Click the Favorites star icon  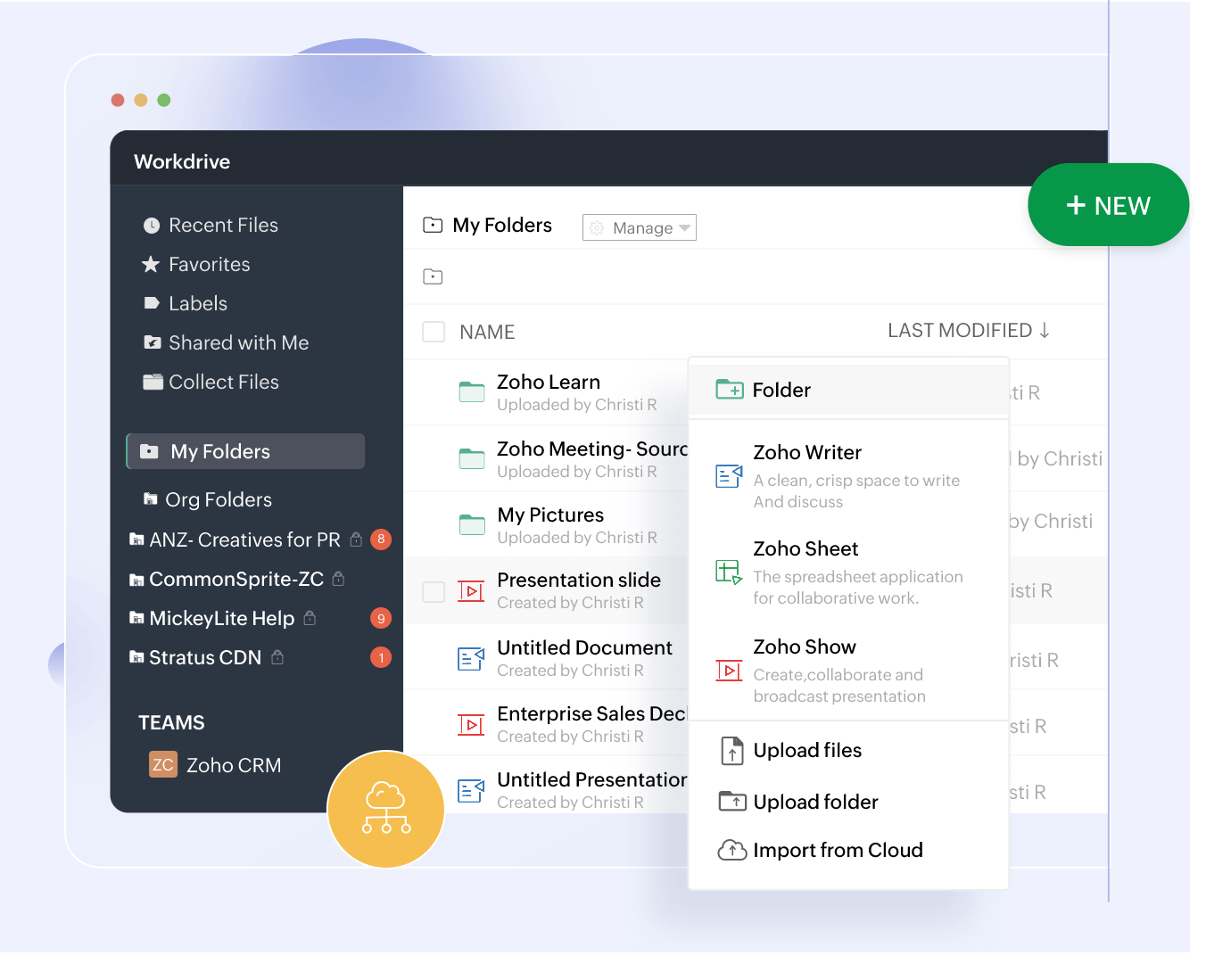(151, 264)
